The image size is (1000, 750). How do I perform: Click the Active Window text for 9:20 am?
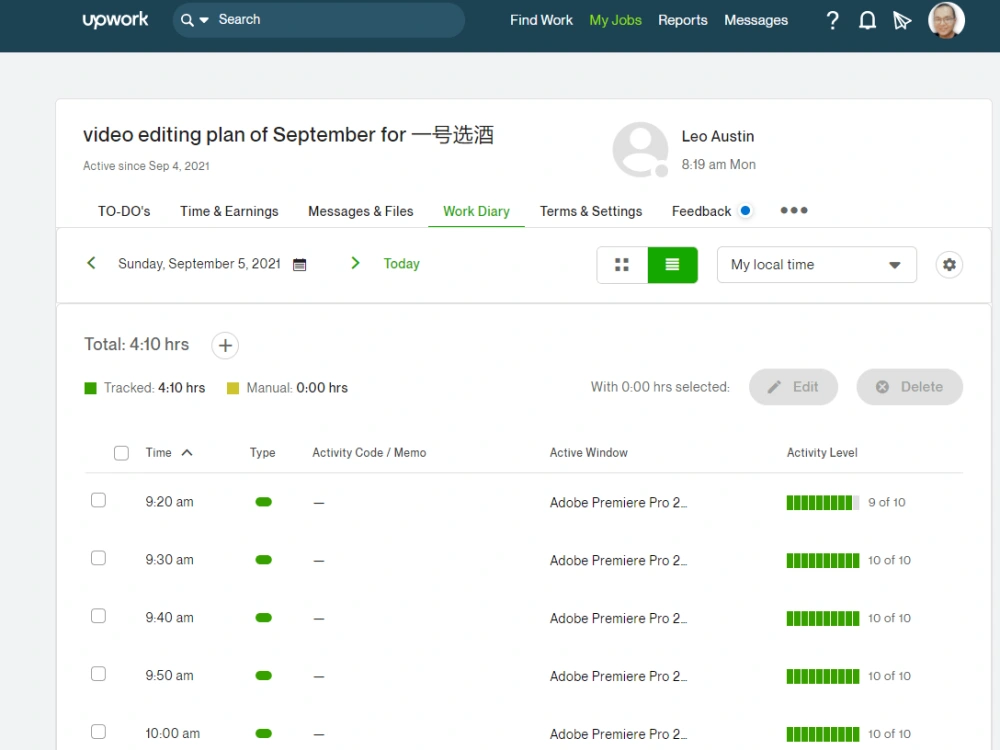(618, 503)
